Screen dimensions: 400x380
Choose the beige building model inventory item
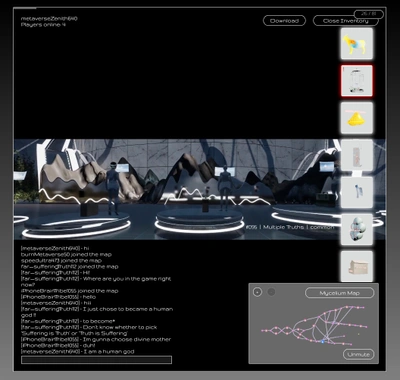point(357,267)
